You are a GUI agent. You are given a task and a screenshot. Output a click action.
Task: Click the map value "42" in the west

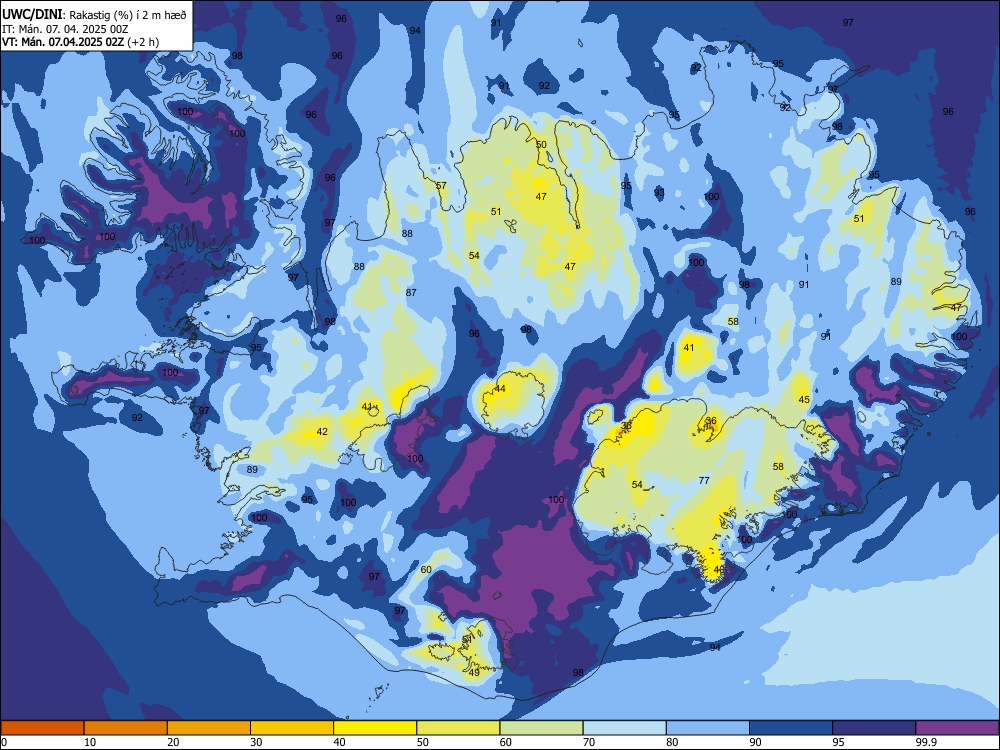pyautogui.click(x=322, y=431)
